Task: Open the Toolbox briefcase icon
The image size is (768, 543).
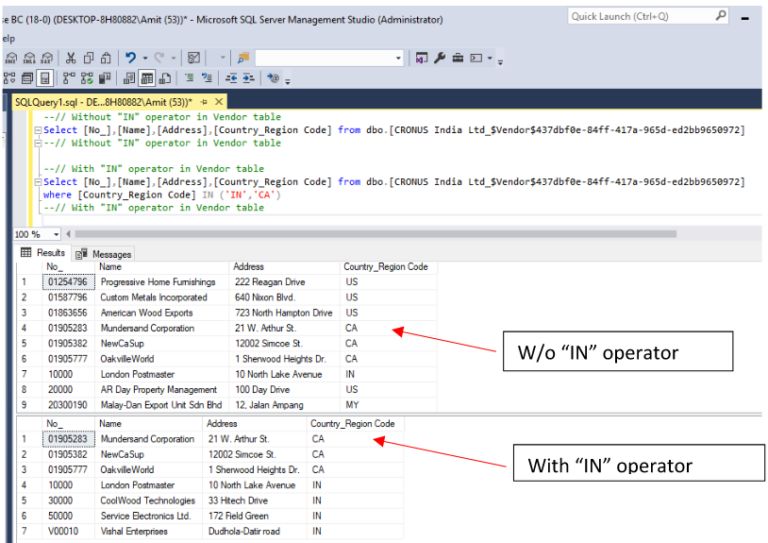Action: pyautogui.click(x=458, y=58)
